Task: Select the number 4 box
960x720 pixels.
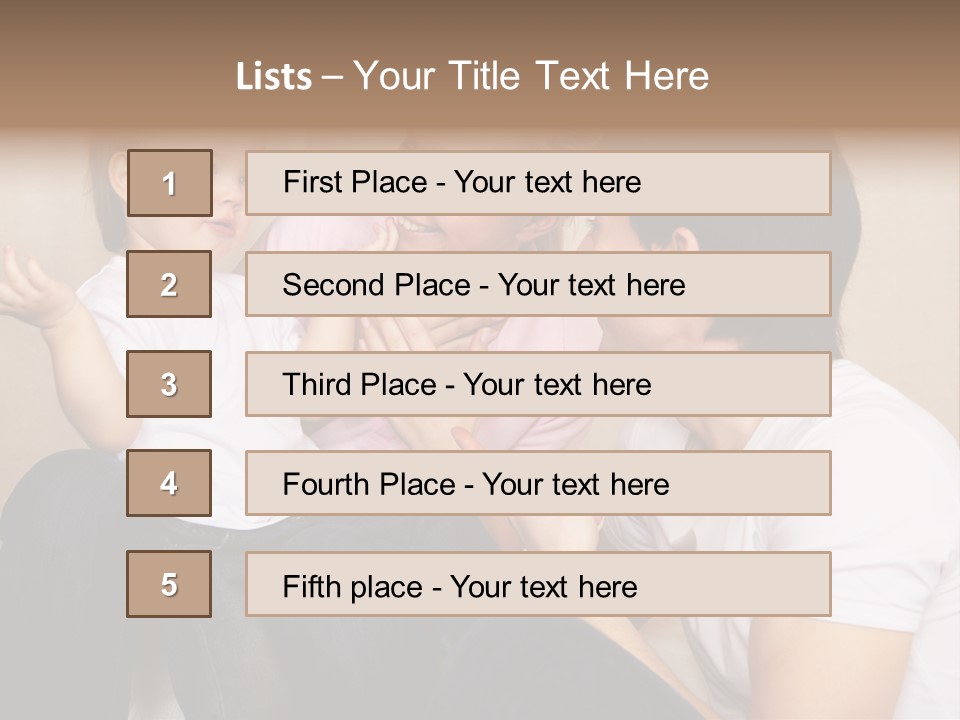Action: [169, 483]
